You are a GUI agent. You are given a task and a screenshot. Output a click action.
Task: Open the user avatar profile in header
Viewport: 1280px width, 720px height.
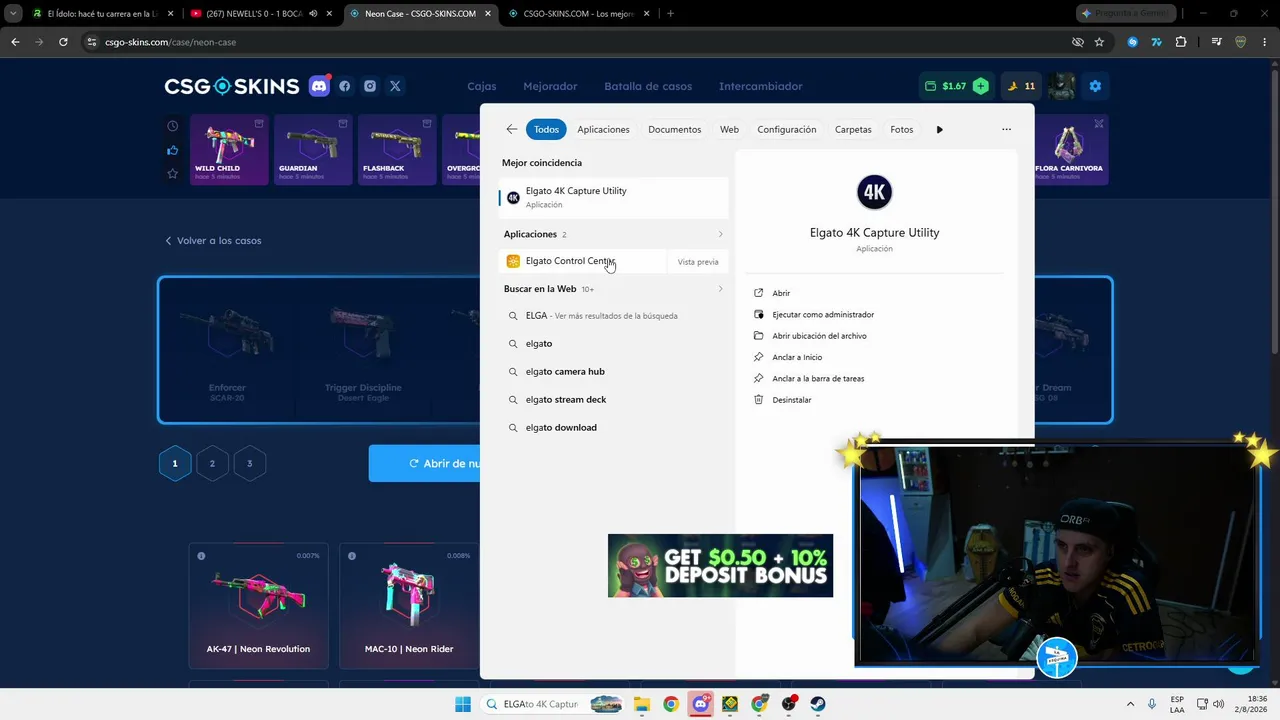(x=1062, y=86)
